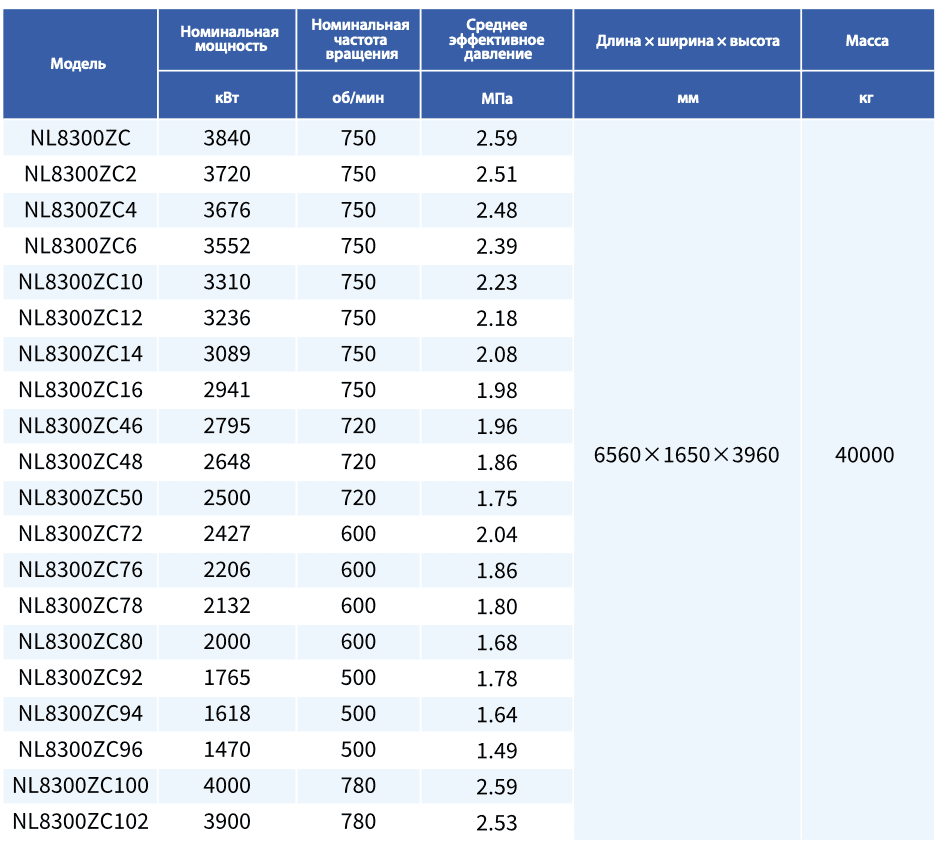Click the dimensions 6560×1650×3960 cell
946x852 pixels.
pyautogui.click(x=687, y=455)
